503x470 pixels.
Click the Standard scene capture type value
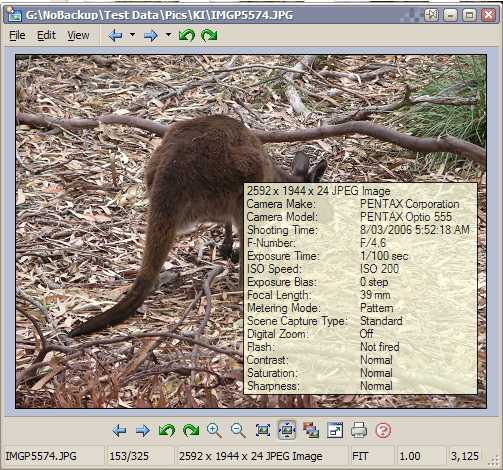click(381, 321)
